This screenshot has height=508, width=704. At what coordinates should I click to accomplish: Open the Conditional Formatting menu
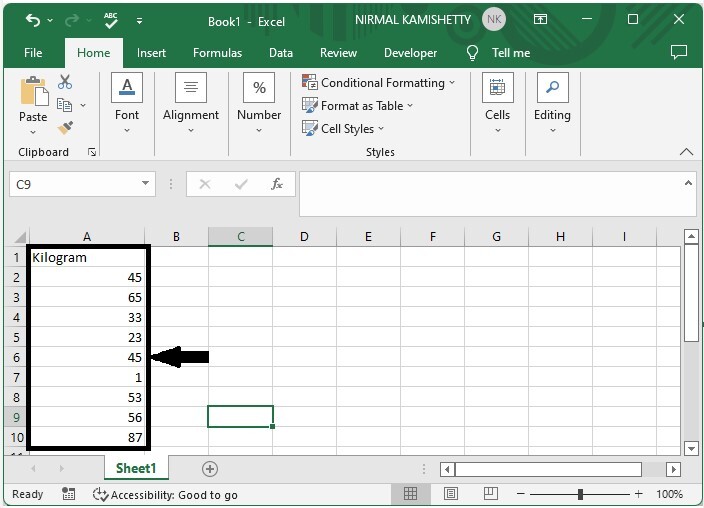click(x=379, y=83)
